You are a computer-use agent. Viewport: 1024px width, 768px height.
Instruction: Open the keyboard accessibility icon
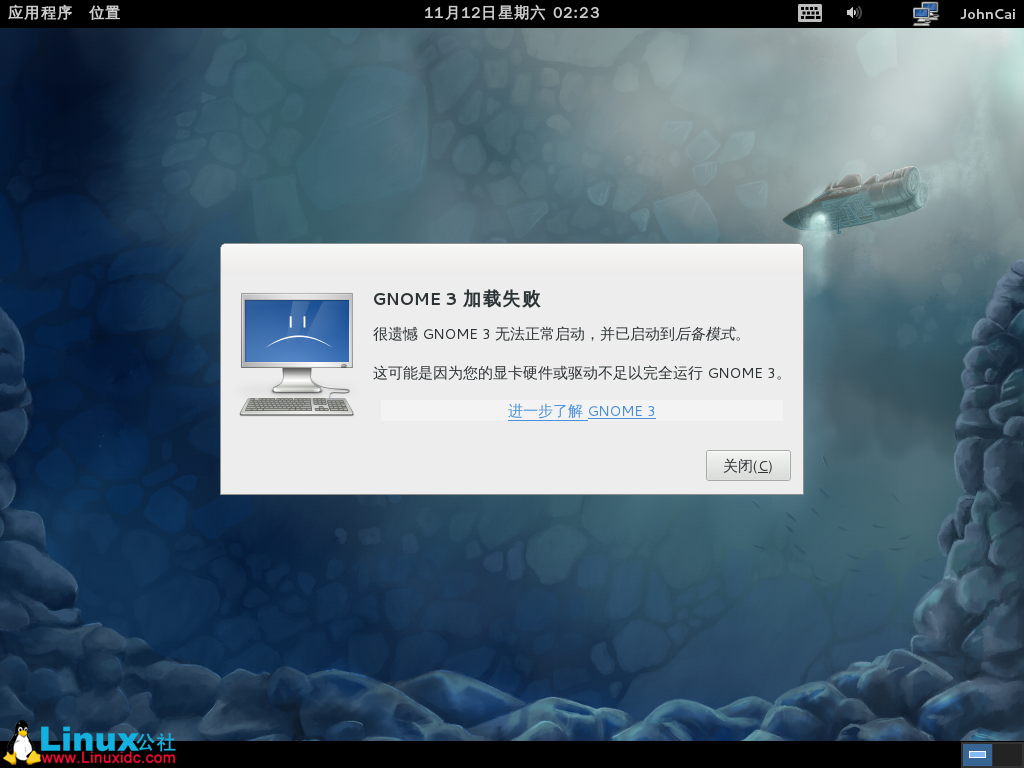pos(810,13)
